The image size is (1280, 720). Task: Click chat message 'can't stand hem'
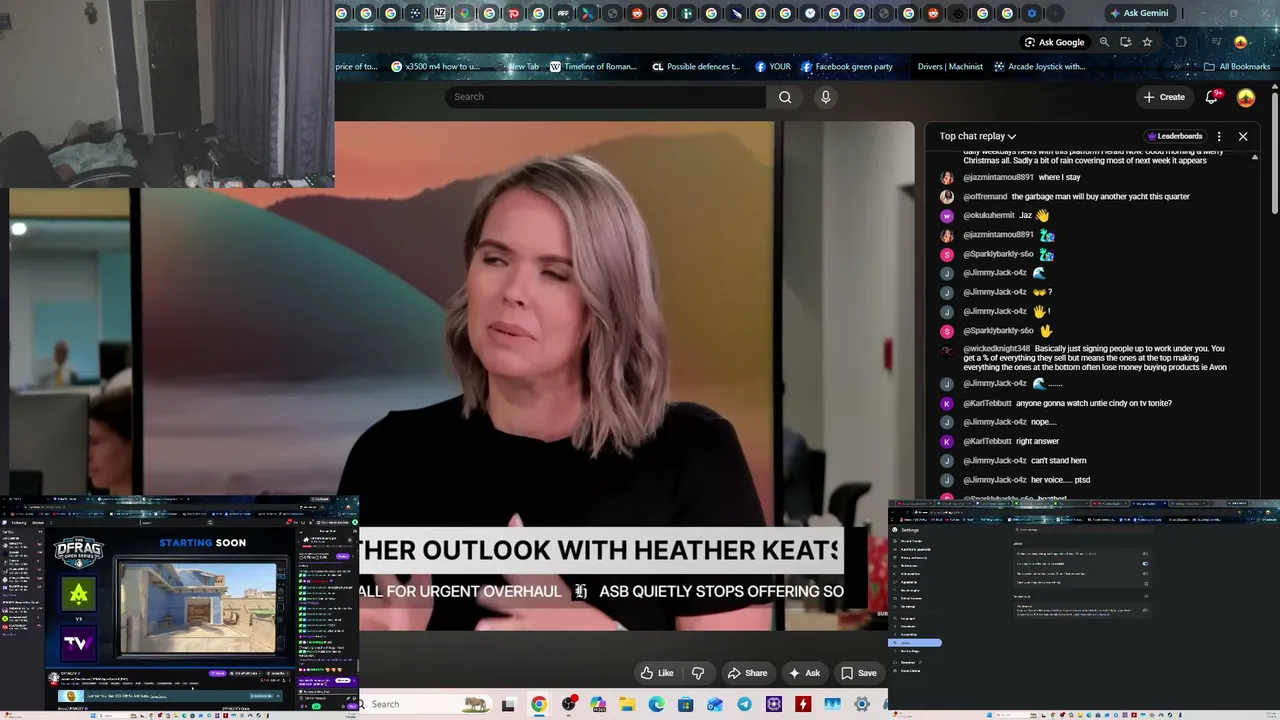coord(1058,461)
